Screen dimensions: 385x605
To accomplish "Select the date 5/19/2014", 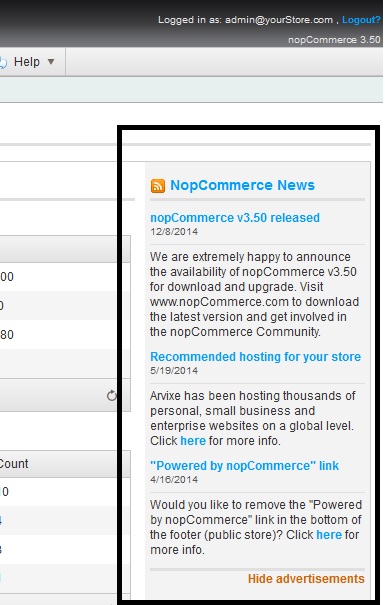I will pos(174,370).
